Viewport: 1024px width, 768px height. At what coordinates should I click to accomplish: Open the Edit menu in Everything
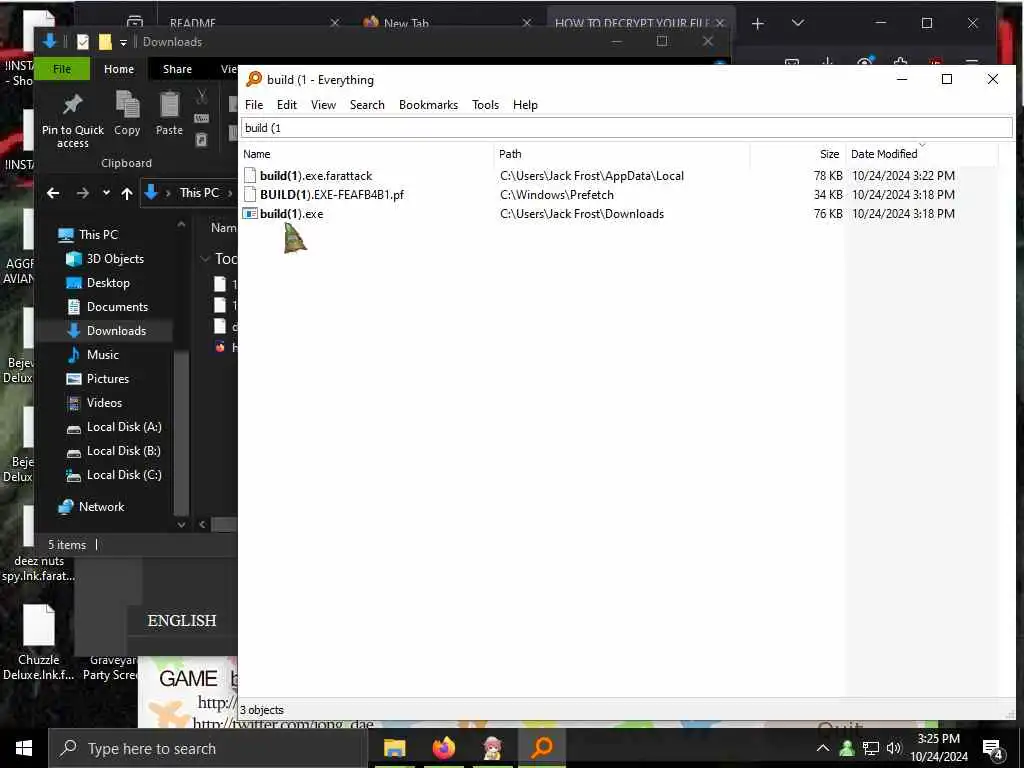click(x=287, y=104)
